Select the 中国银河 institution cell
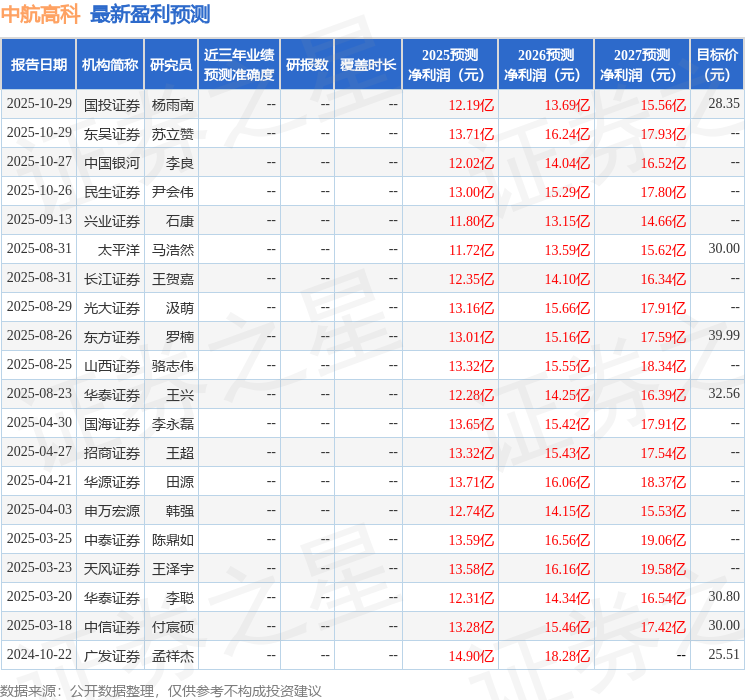This screenshot has height=700, width=745. pos(111,162)
